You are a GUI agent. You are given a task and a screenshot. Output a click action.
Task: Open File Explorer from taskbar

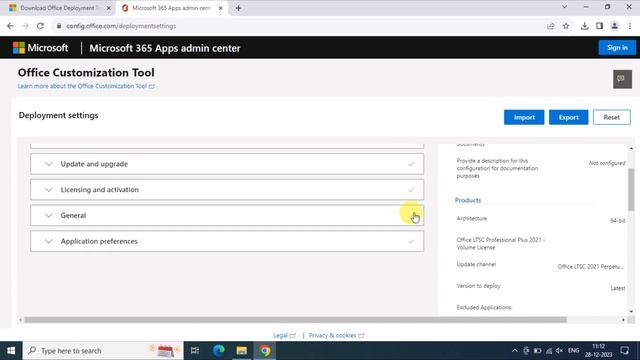[x=242, y=351]
